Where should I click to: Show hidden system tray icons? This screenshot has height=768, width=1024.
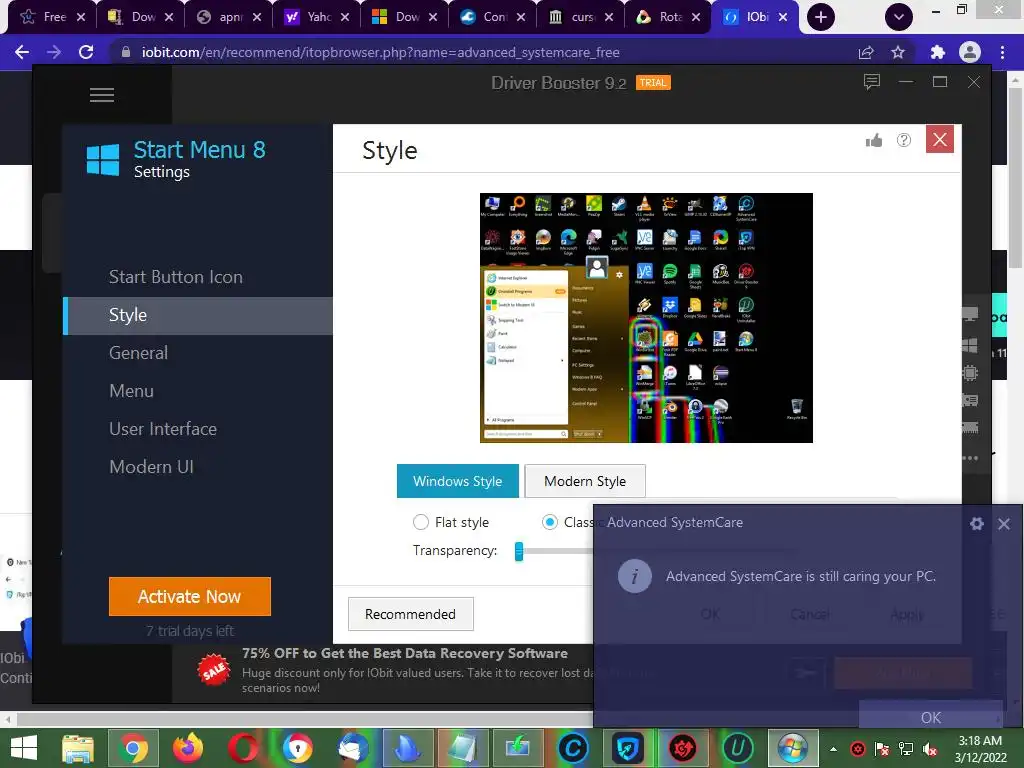click(833, 749)
